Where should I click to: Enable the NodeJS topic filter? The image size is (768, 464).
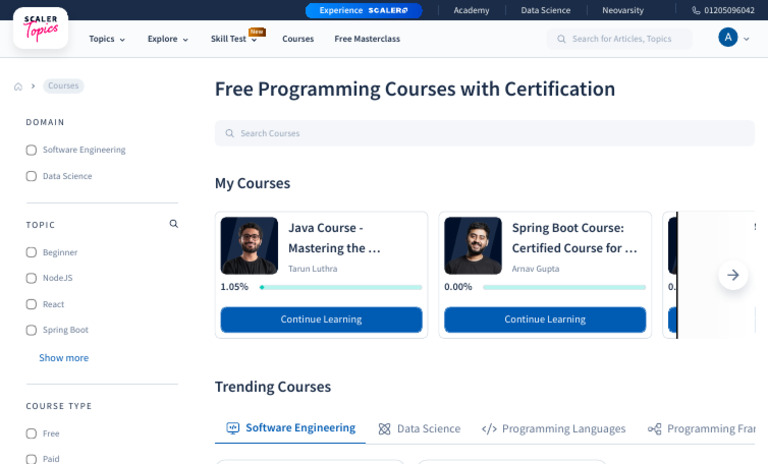pyautogui.click(x=31, y=278)
